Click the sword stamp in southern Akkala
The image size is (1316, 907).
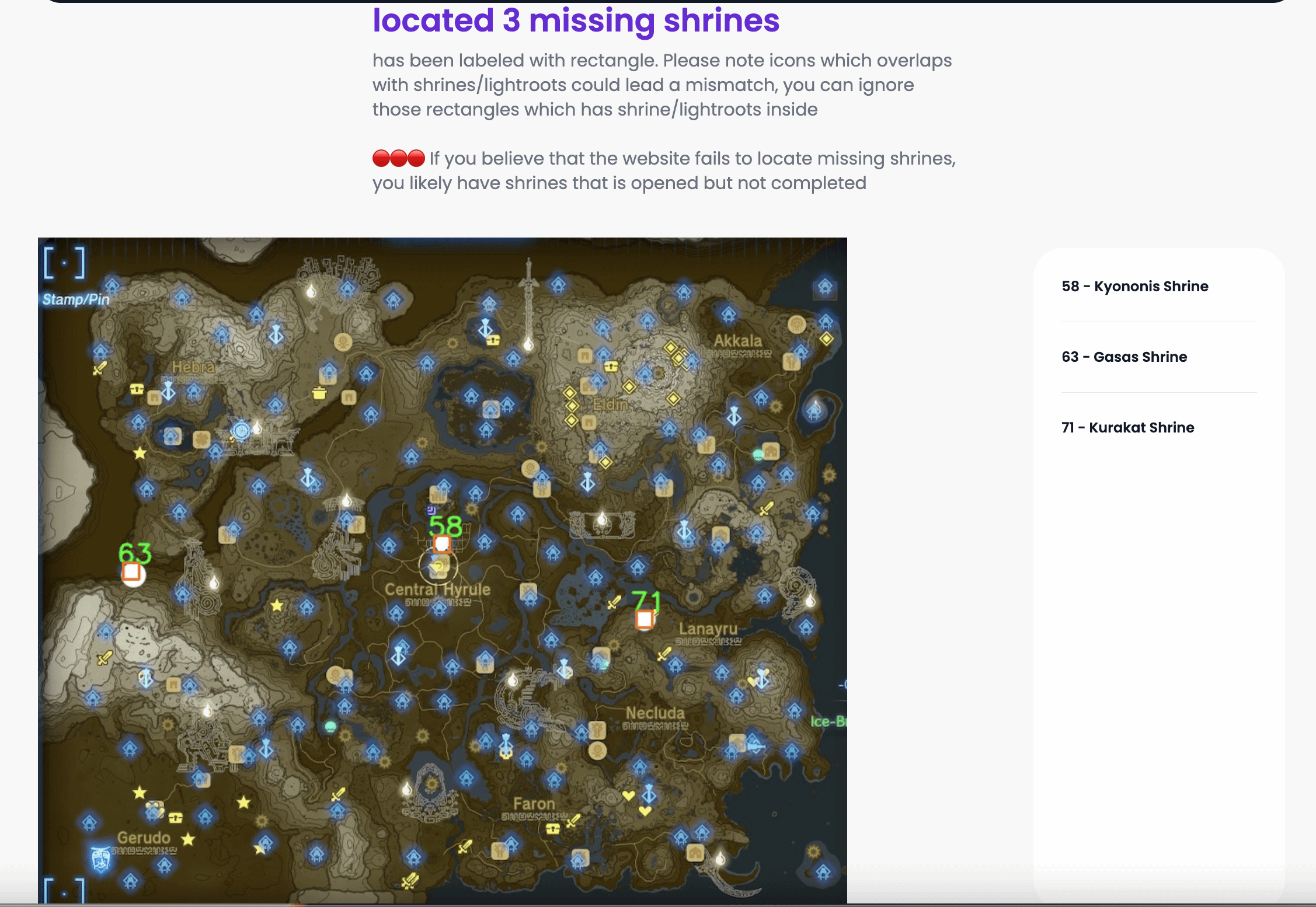tap(767, 508)
